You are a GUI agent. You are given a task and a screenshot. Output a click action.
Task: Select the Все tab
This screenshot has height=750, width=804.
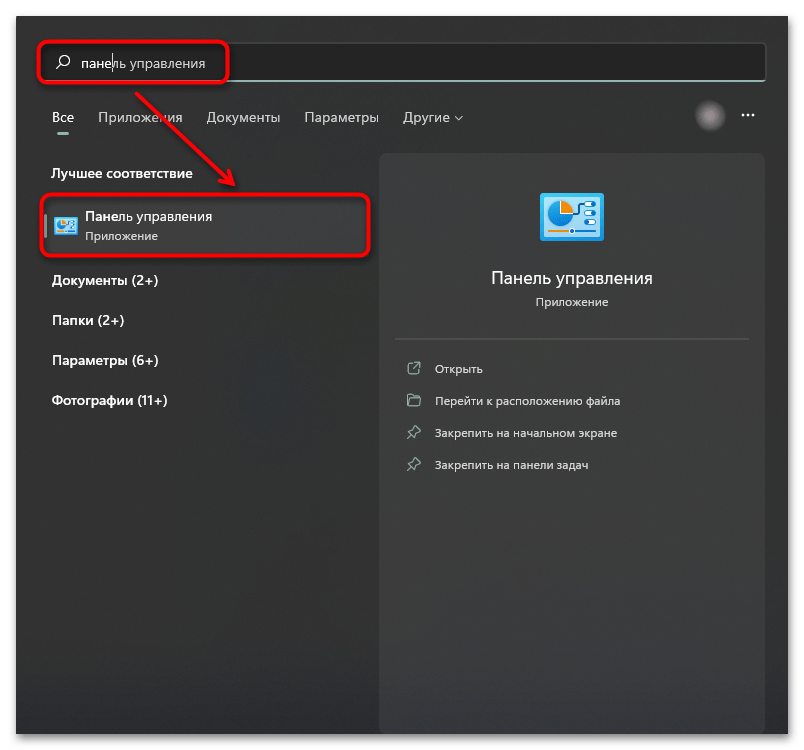point(63,117)
